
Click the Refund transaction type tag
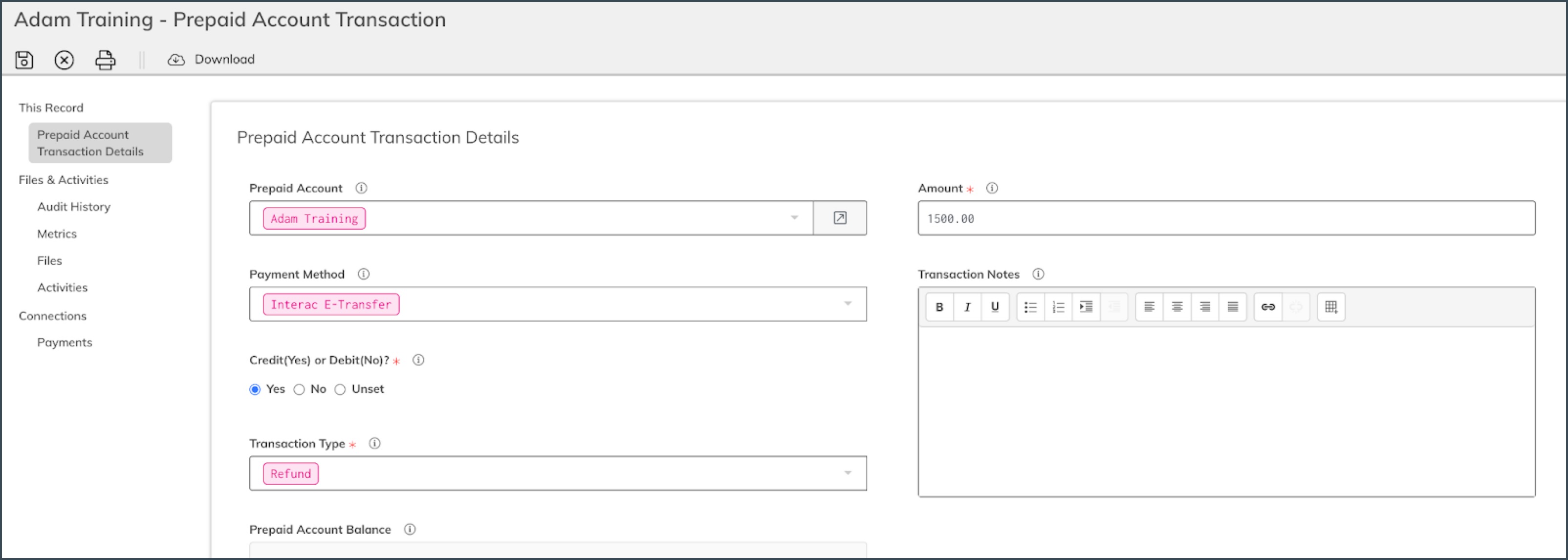(x=290, y=474)
